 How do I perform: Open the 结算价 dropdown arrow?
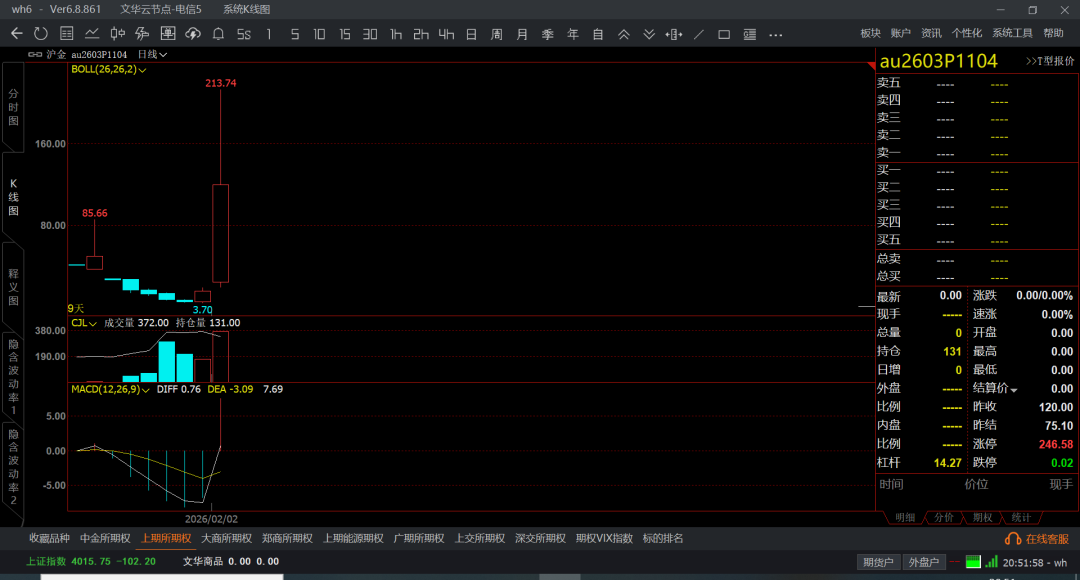click(x=1014, y=391)
